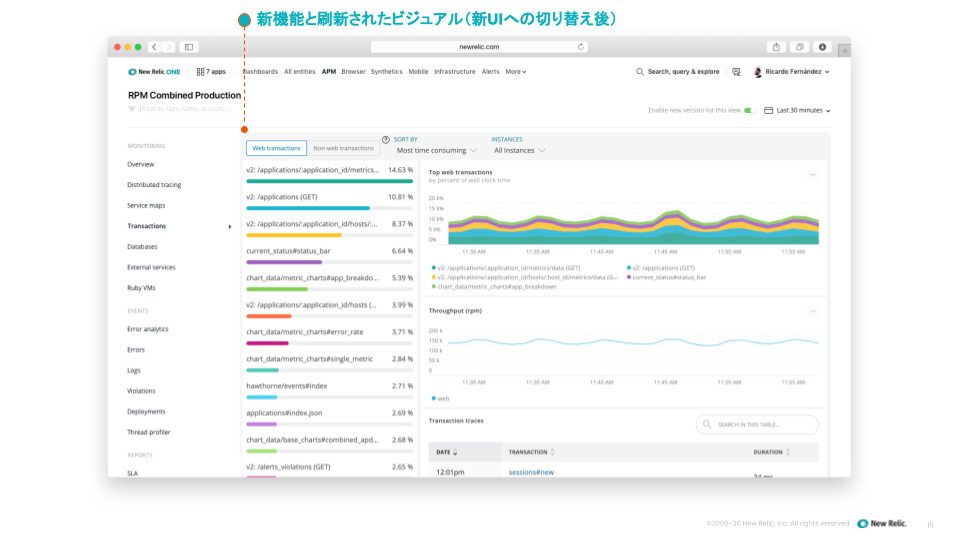Add a new Safari tab
This screenshot has height=540, width=960.
[x=844, y=51]
